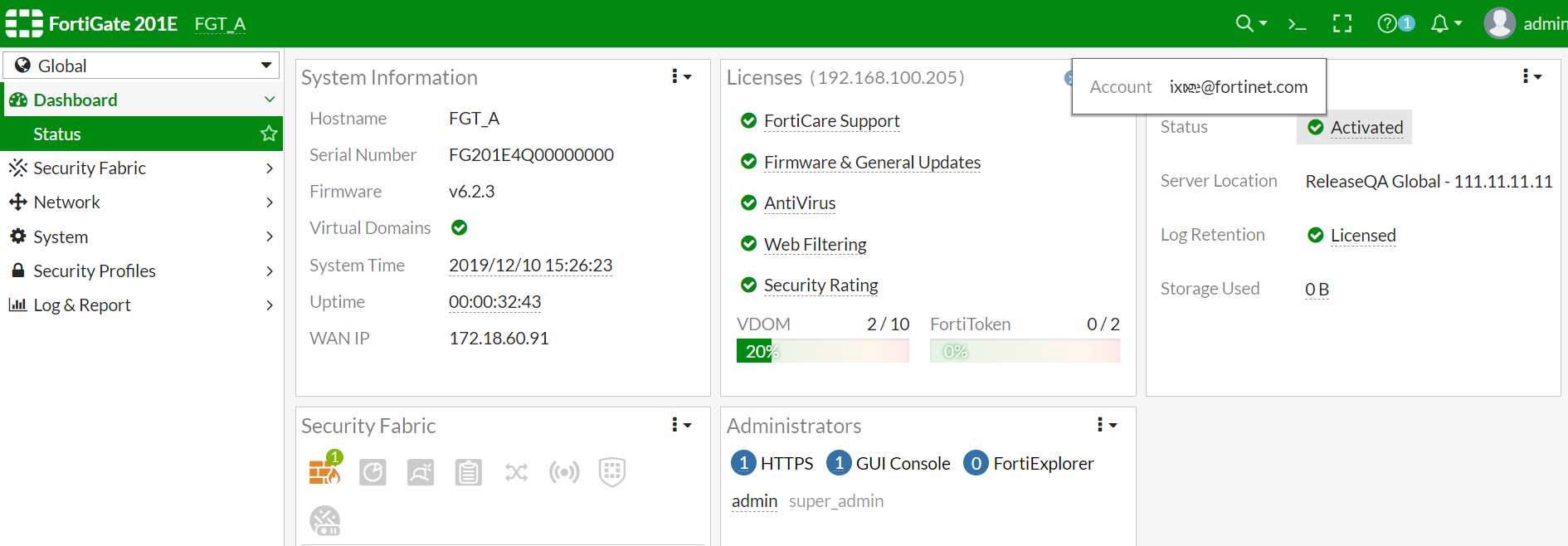
Task: Click the Virtual Domains green check
Action: [x=459, y=227]
